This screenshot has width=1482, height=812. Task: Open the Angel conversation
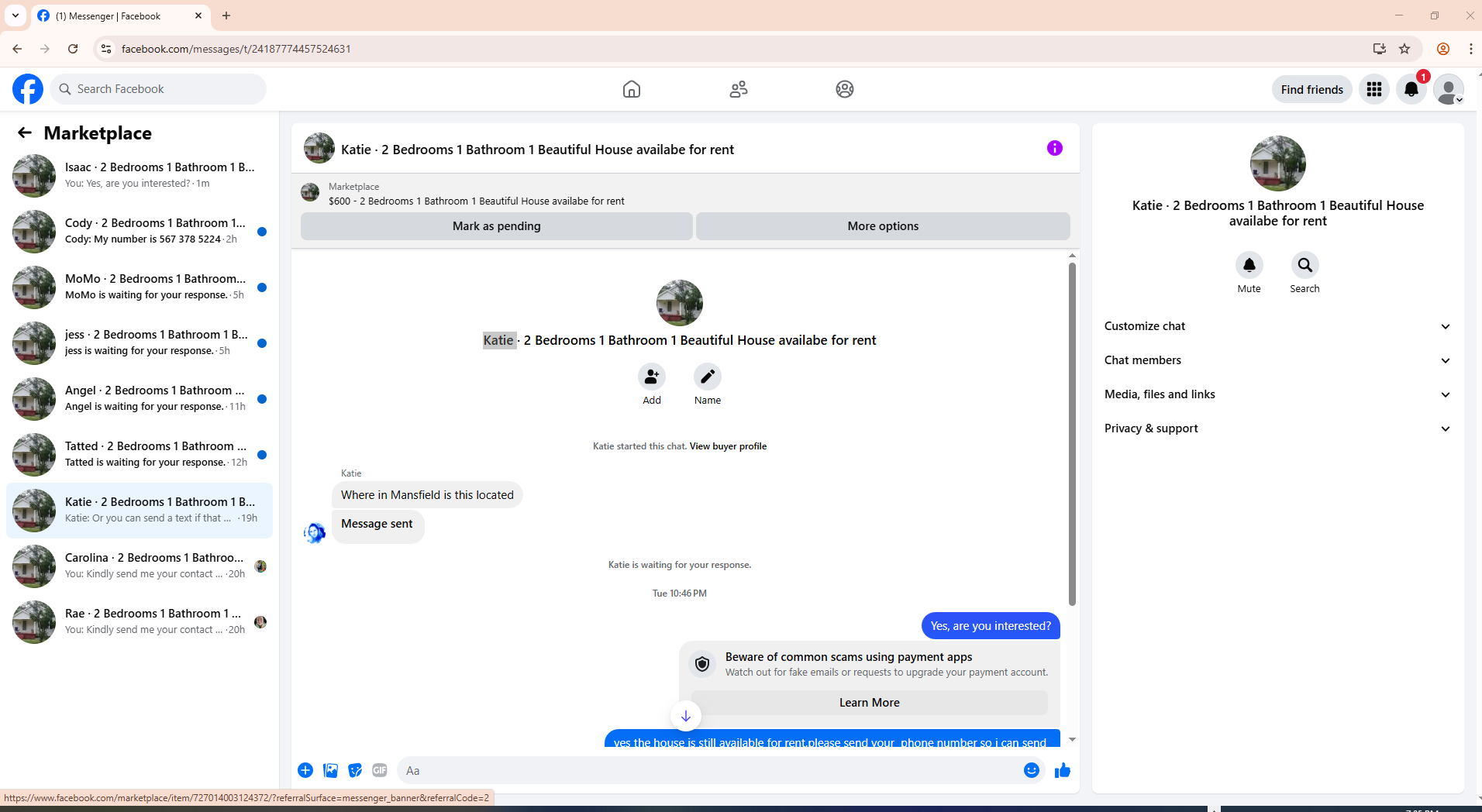click(x=140, y=399)
